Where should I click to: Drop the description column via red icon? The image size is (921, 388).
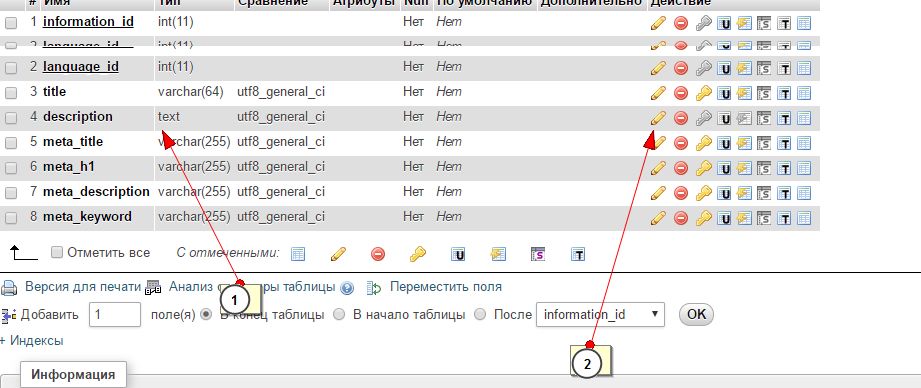pos(681,118)
